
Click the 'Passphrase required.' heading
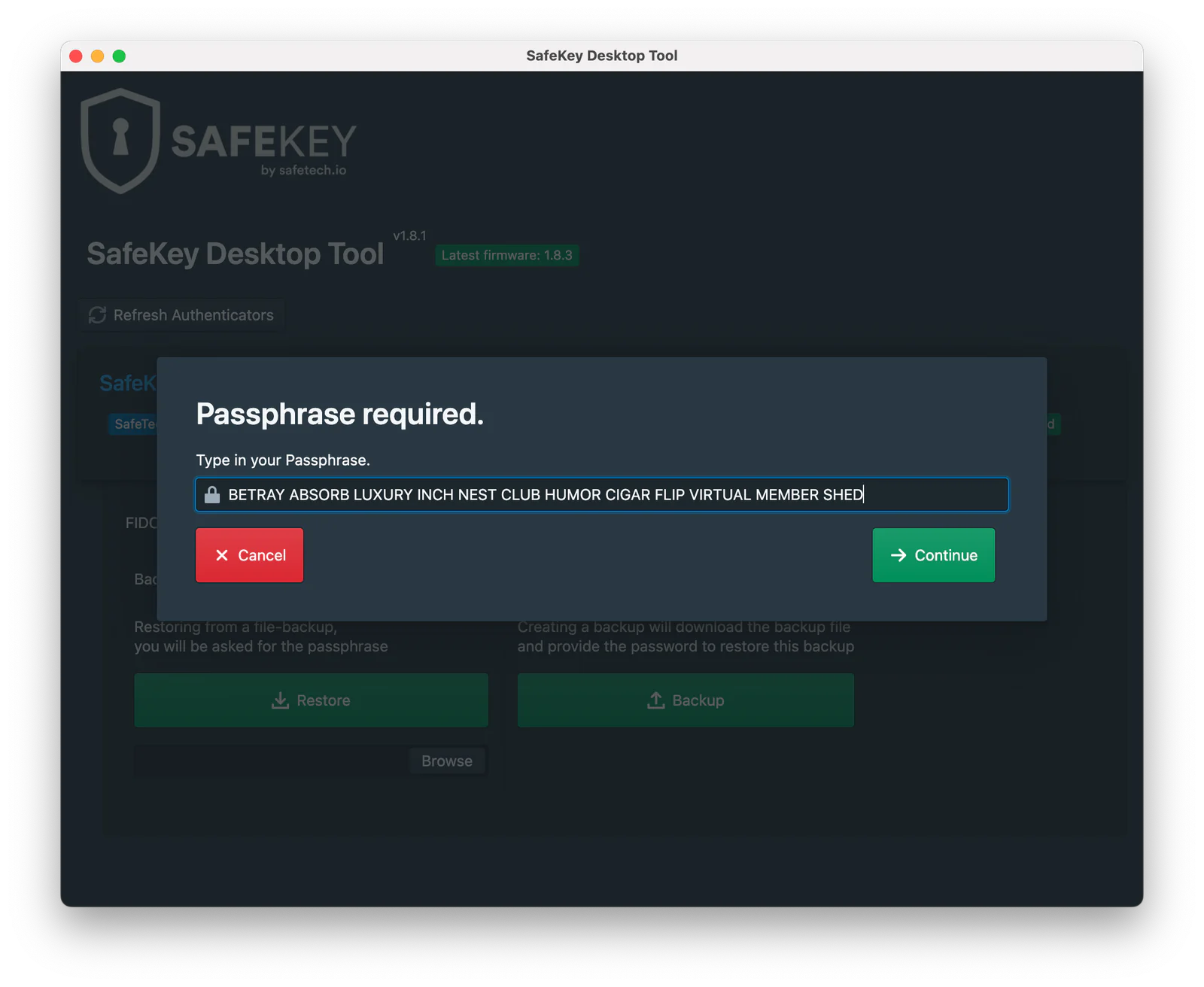[339, 414]
